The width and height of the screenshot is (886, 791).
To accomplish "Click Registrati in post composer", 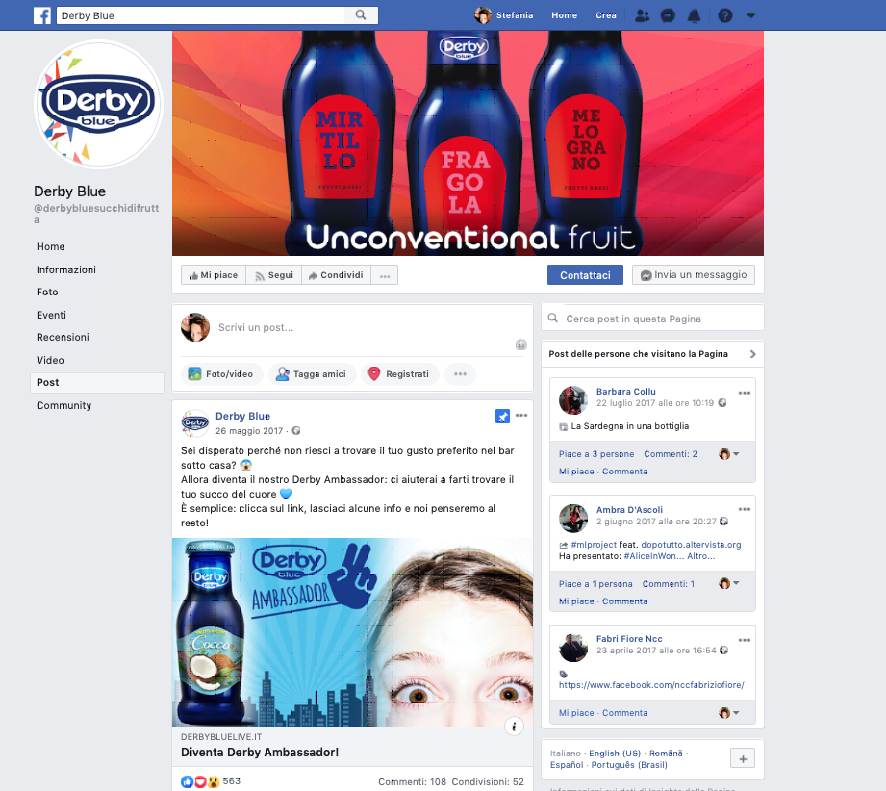I will (400, 374).
